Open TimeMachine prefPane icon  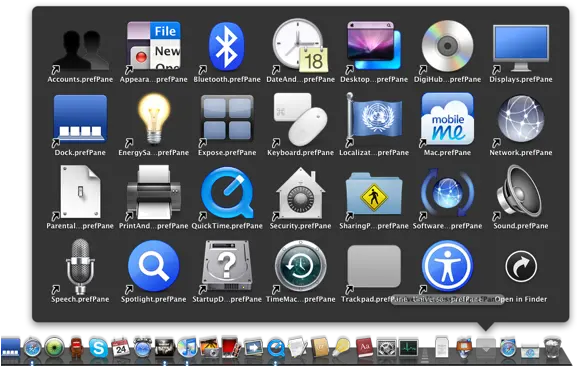coord(300,266)
